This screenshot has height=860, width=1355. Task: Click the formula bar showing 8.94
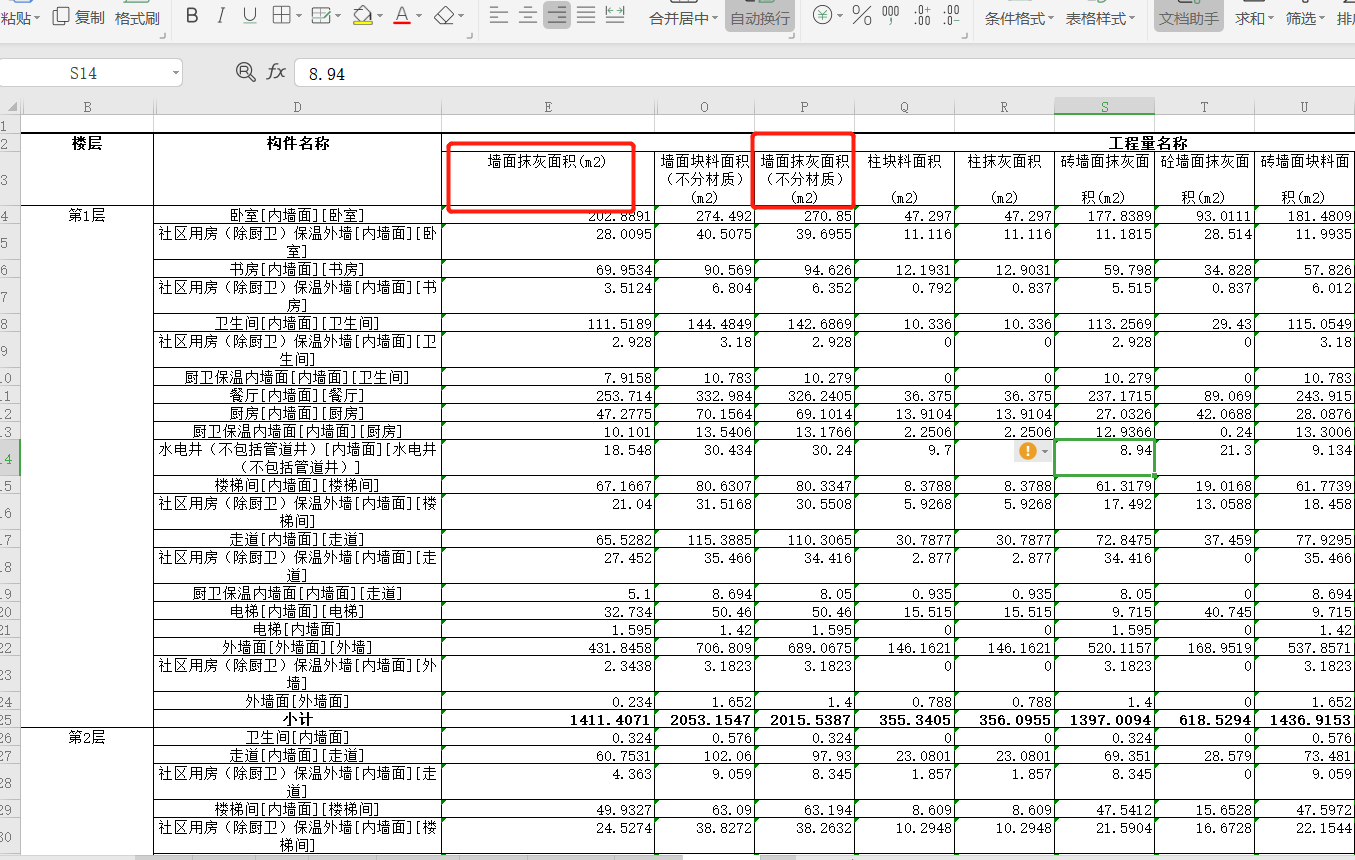[x=824, y=73]
